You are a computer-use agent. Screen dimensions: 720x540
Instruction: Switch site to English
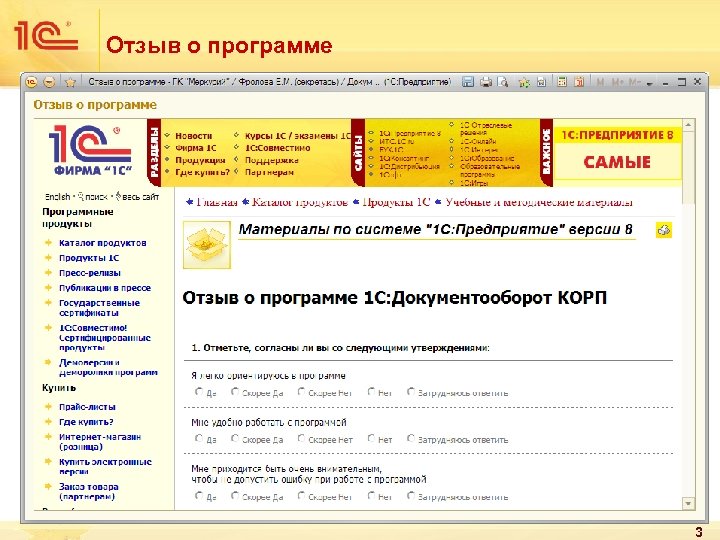coord(57,197)
